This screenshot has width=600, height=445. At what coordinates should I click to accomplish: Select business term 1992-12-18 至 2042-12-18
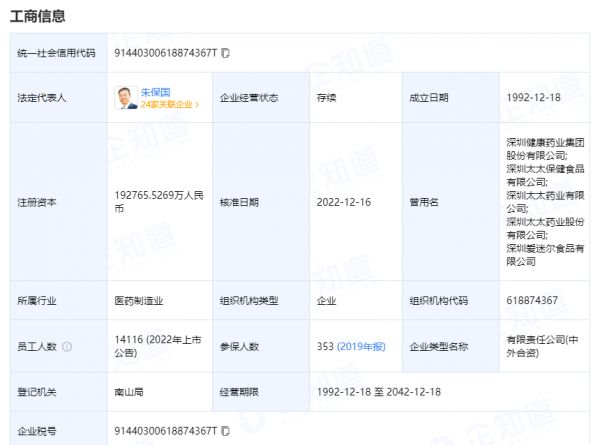click(x=379, y=392)
